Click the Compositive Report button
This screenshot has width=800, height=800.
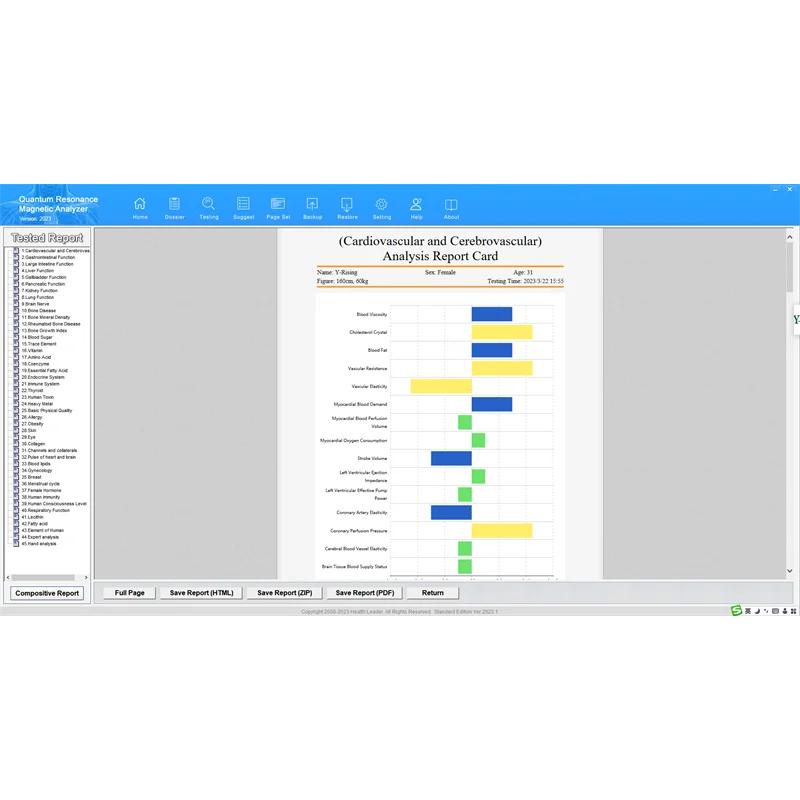click(x=47, y=593)
